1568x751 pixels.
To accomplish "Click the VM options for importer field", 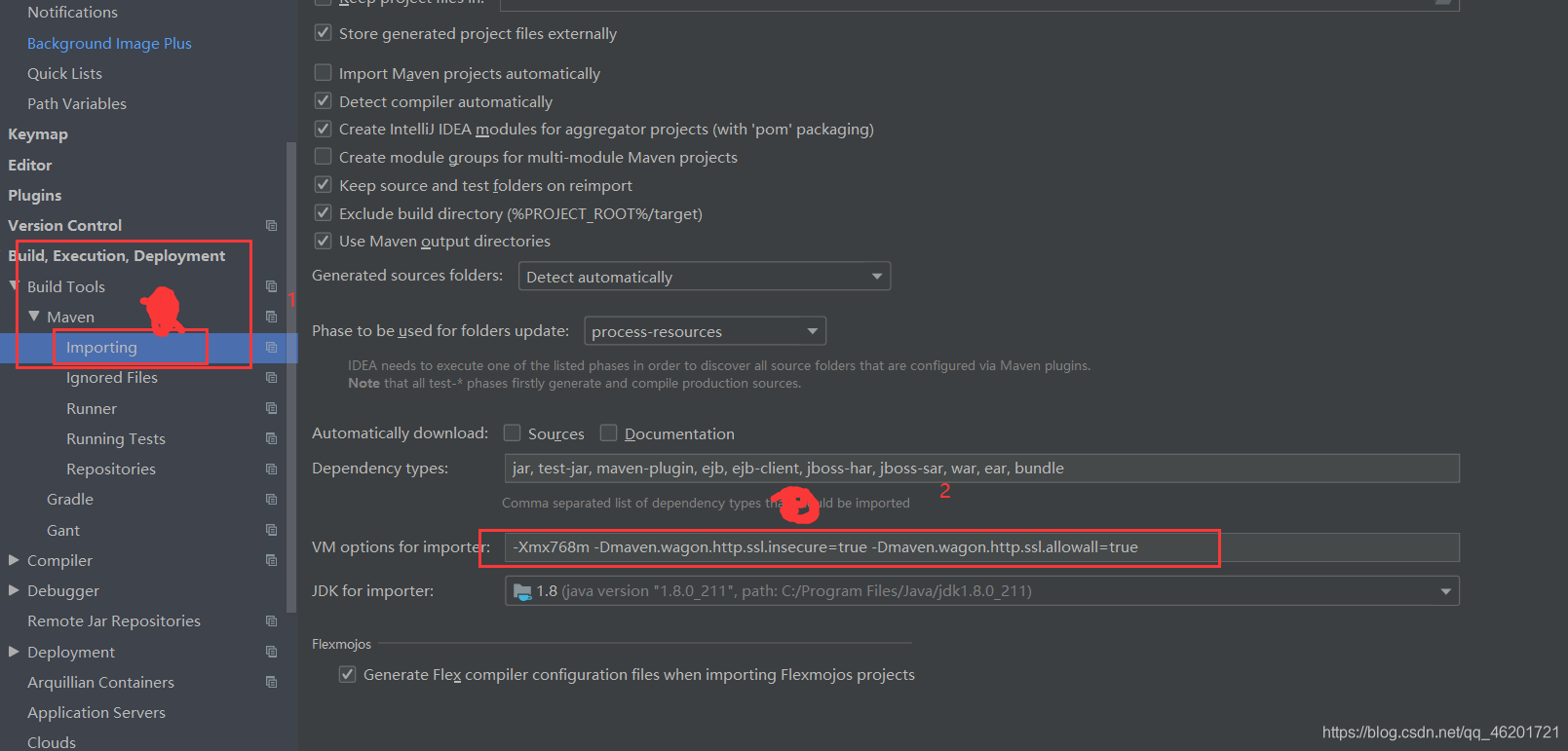I will pyautogui.click(x=982, y=547).
